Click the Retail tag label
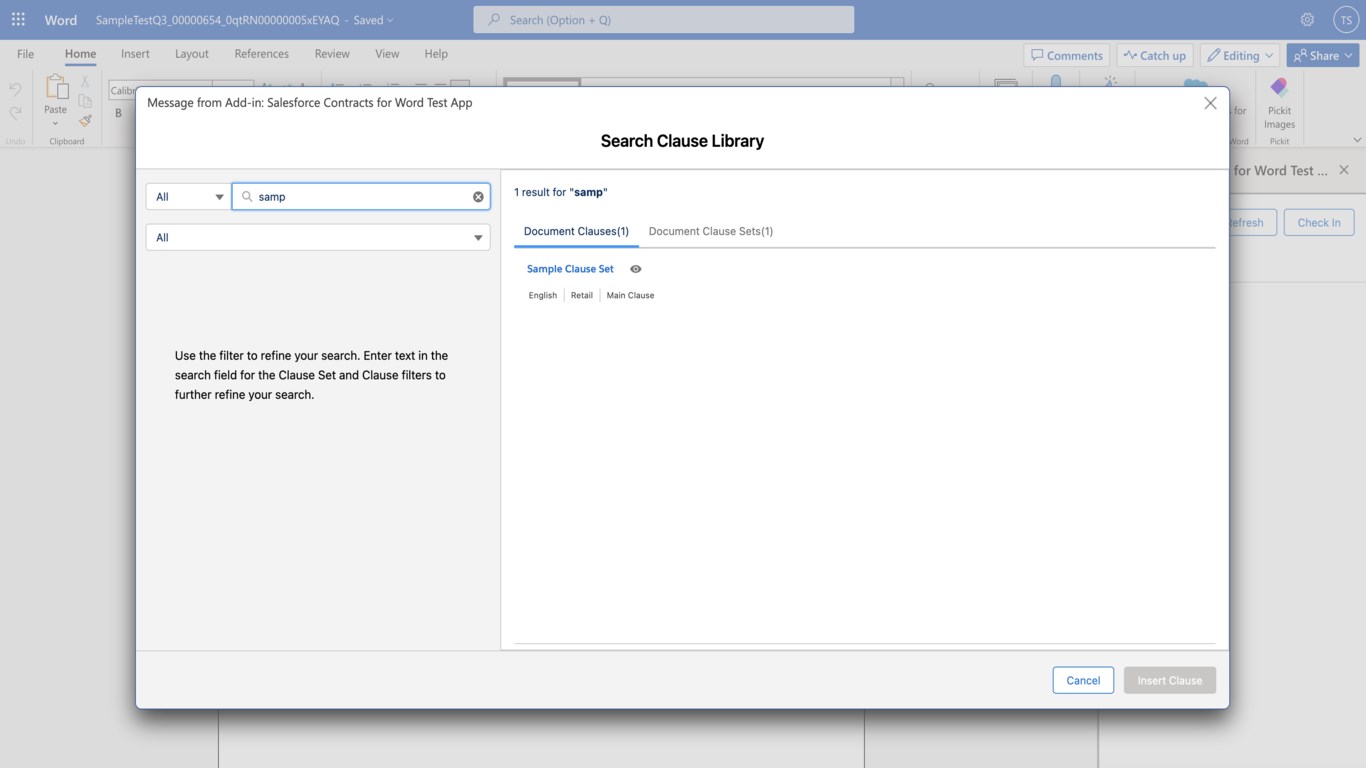Viewport: 1366px width, 768px height. coord(582,296)
